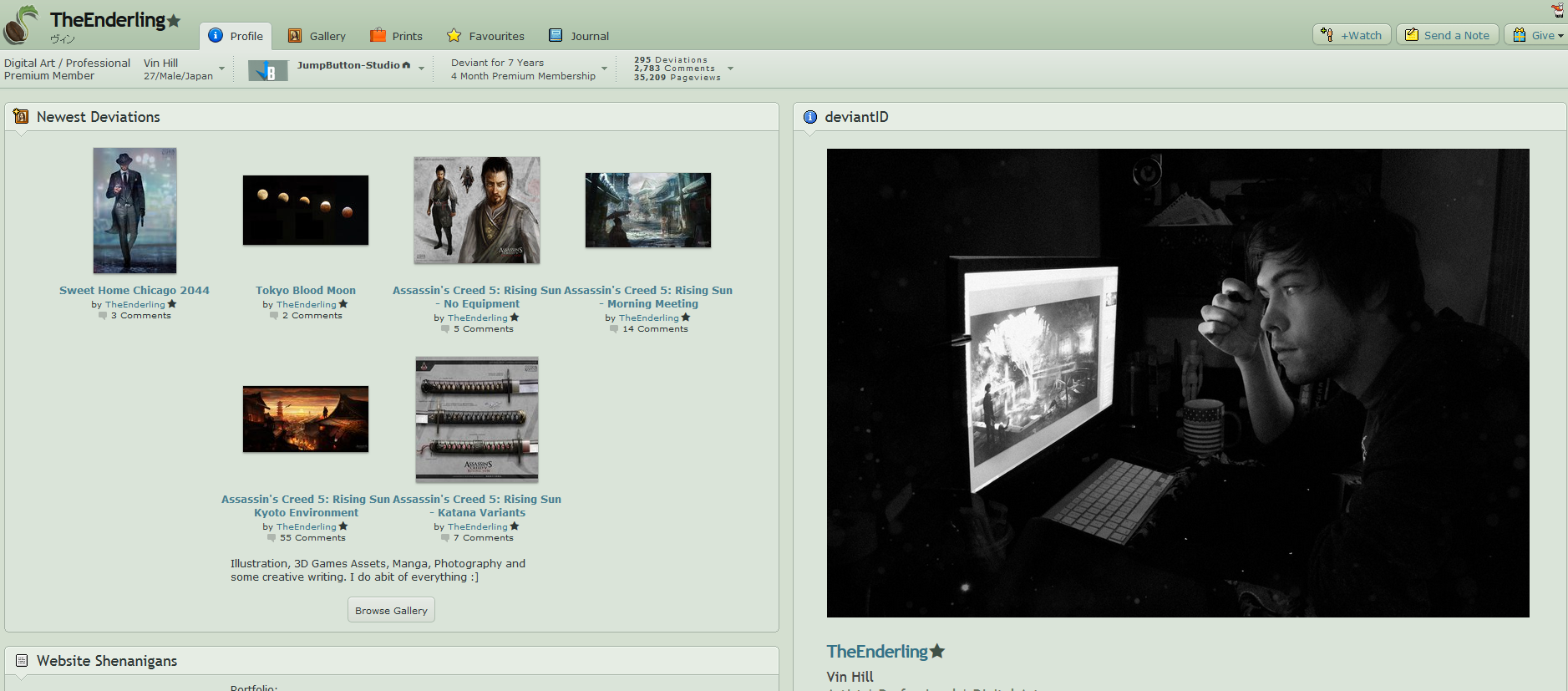The height and width of the screenshot is (691, 1568).
Task: Click the TheEnderling avatar icon in header
Action: (21, 25)
